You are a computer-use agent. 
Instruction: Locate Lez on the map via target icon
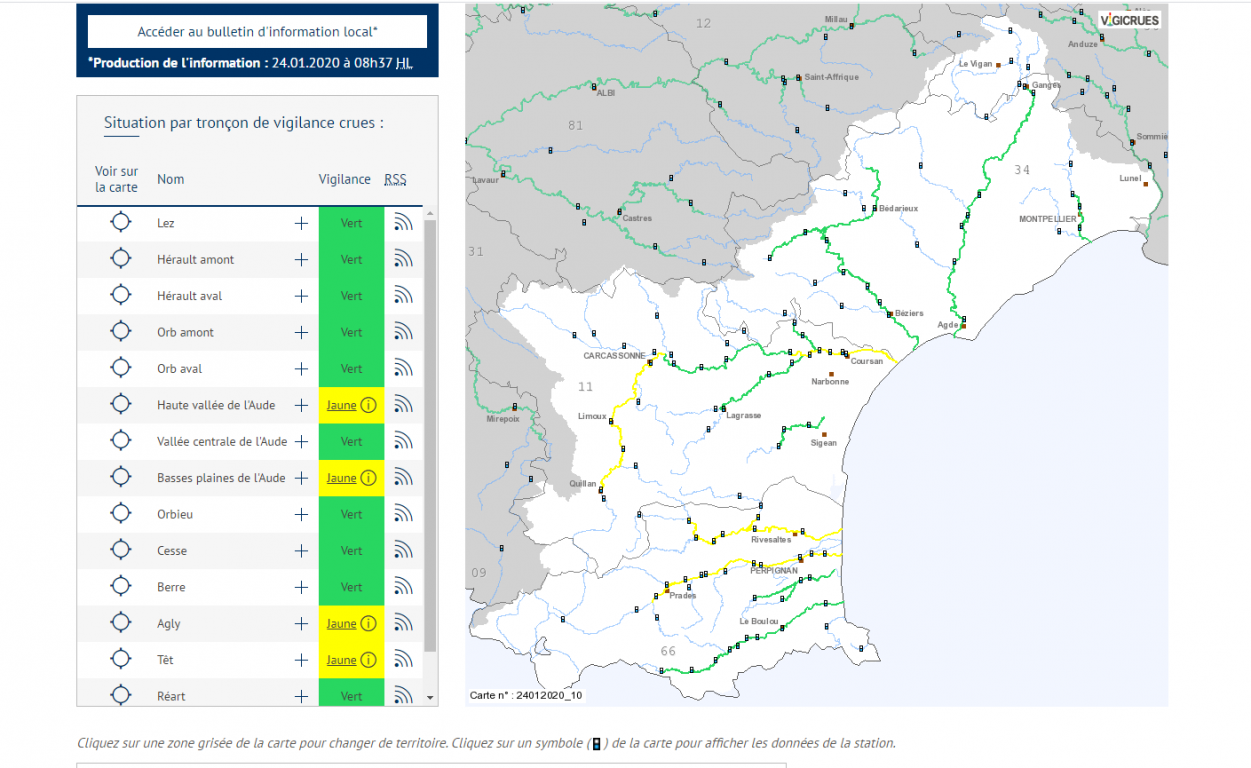click(120, 223)
